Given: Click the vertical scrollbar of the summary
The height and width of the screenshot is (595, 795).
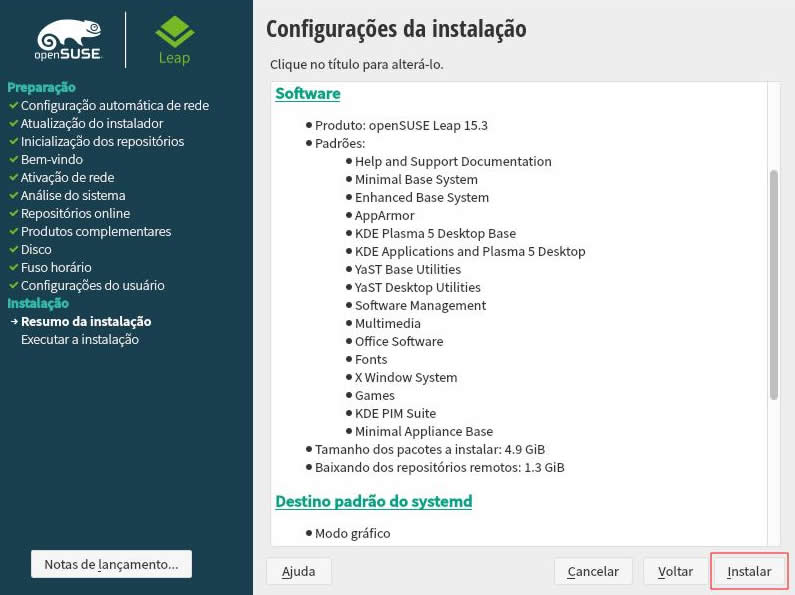Looking at the screenshot, I should pyautogui.click(x=773, y=285).
